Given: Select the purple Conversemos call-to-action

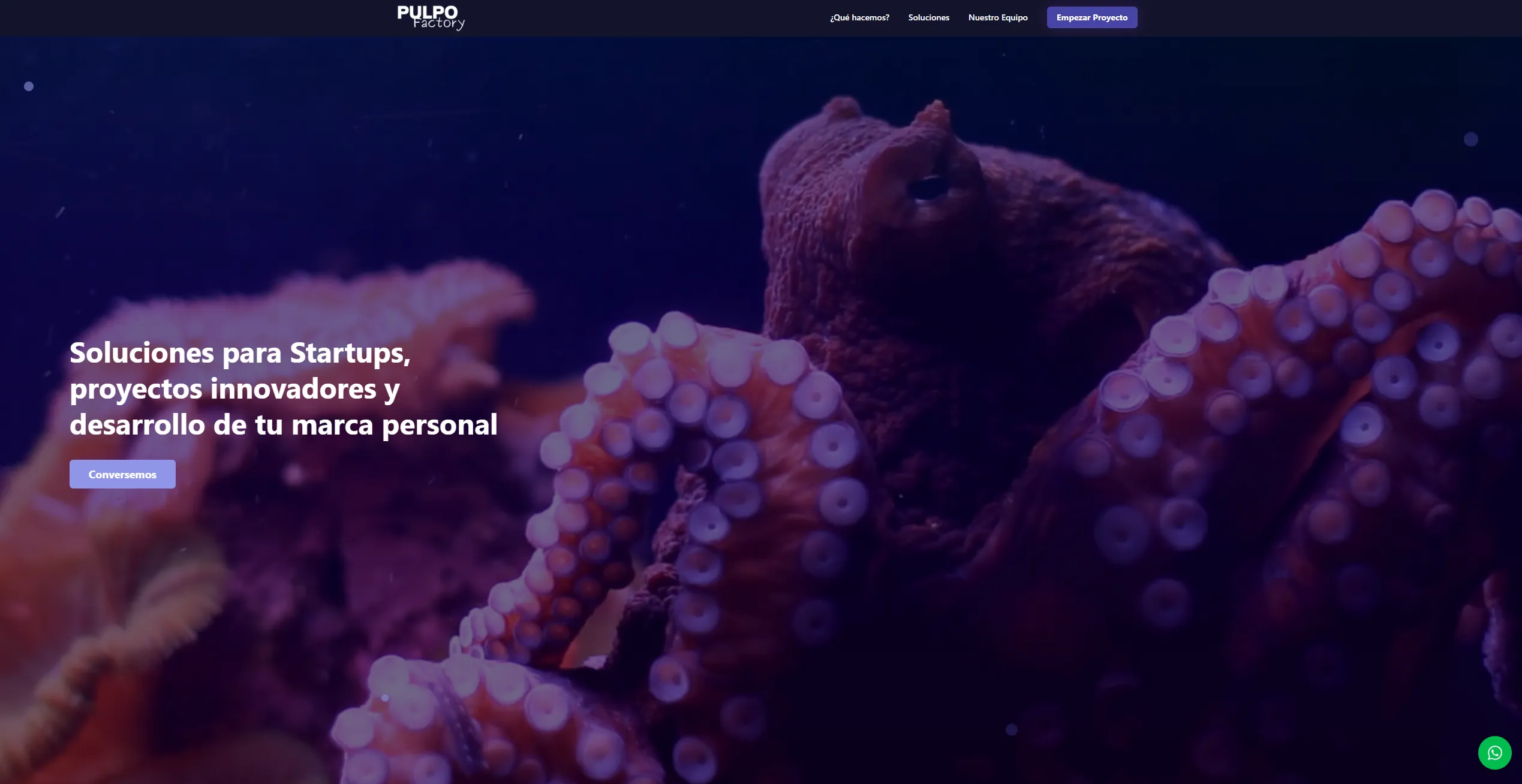Looking at the screenshot, I should [x=122, y=474].
